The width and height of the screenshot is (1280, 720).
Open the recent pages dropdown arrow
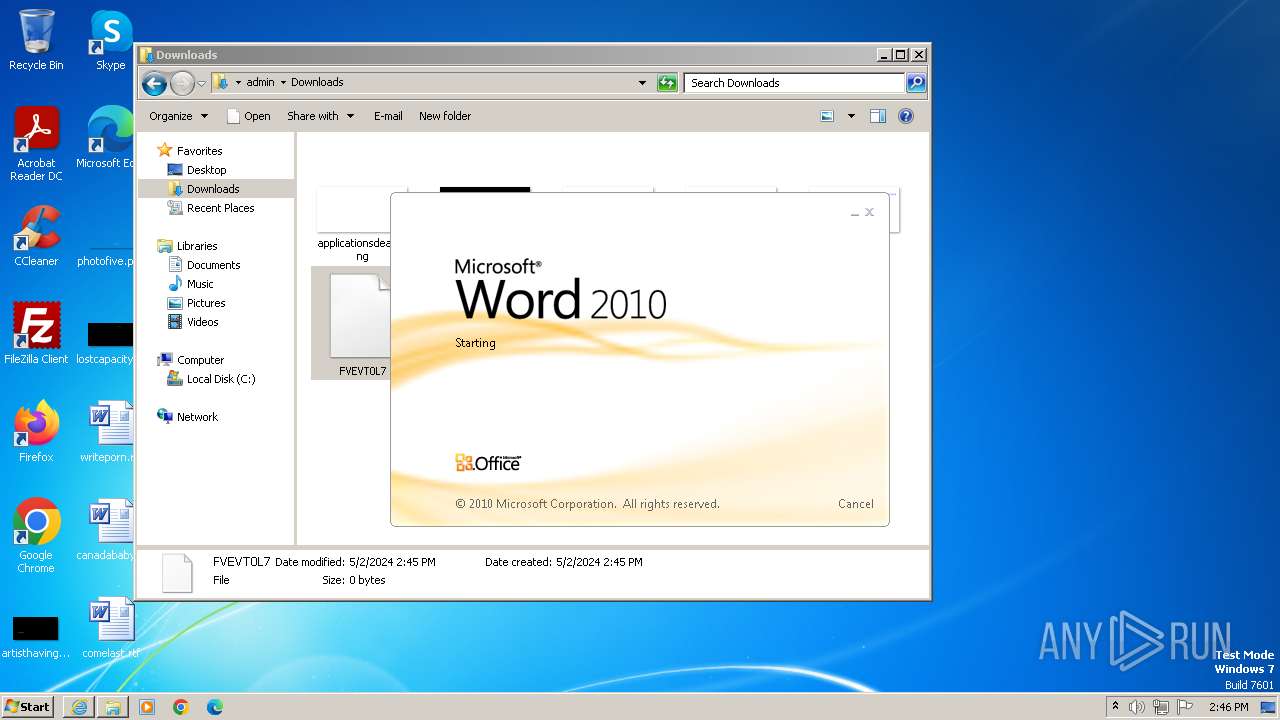tap(202, 83)
